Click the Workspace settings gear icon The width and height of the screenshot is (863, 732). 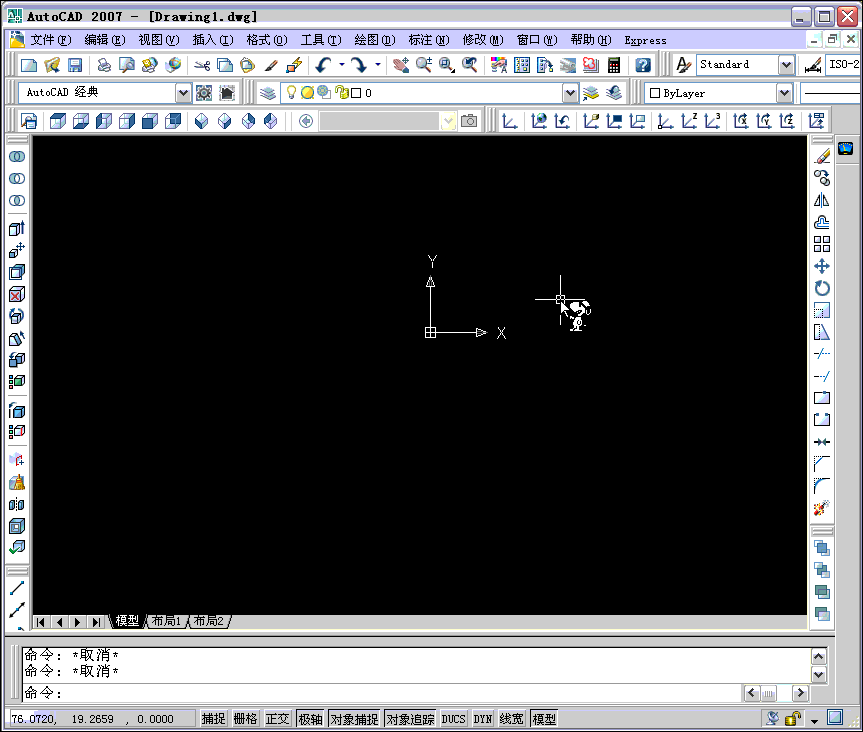pos(204,93)
